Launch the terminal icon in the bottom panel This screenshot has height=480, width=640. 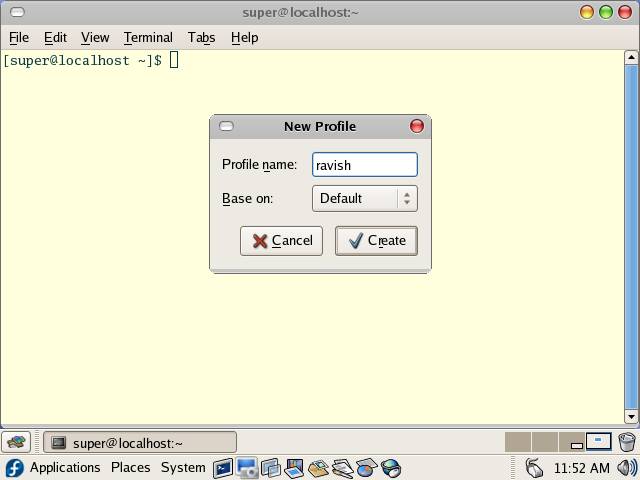(222, 468)
